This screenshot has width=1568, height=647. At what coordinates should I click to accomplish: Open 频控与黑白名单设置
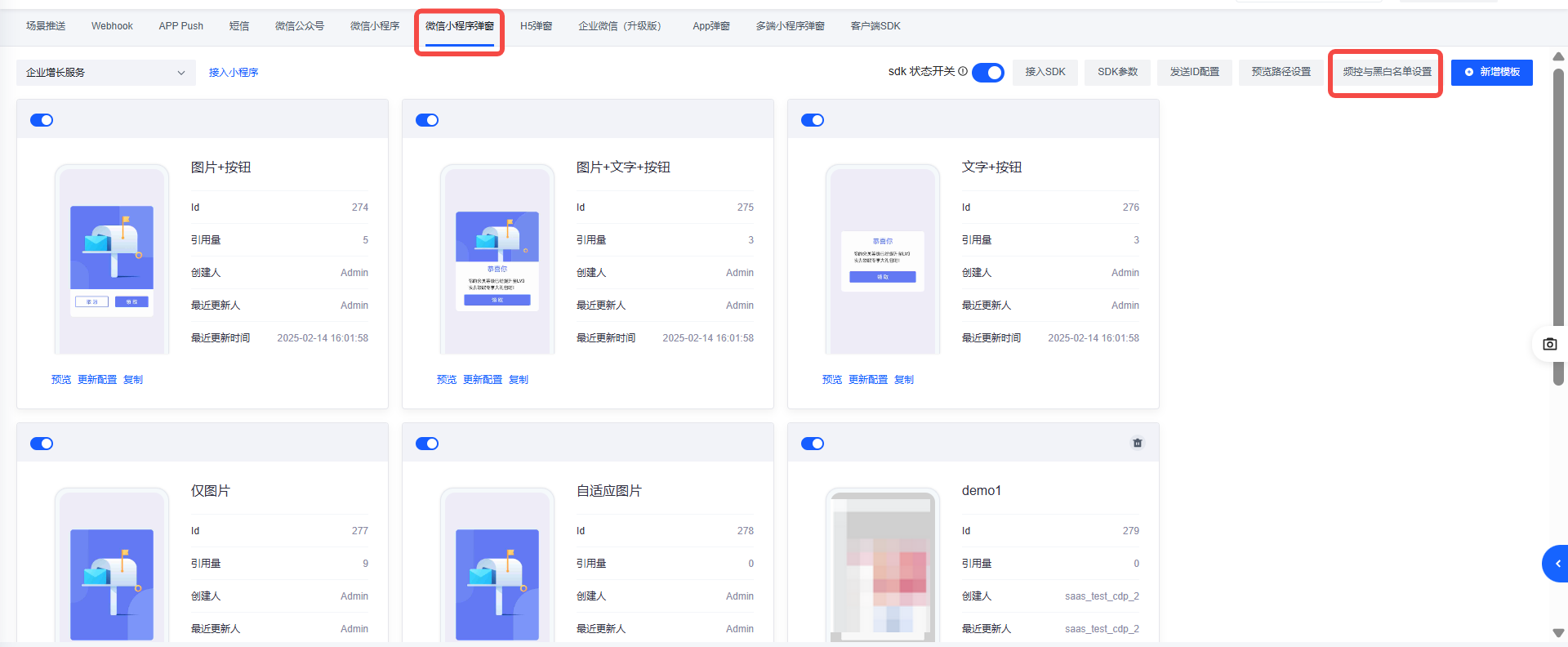[1387, 72]
